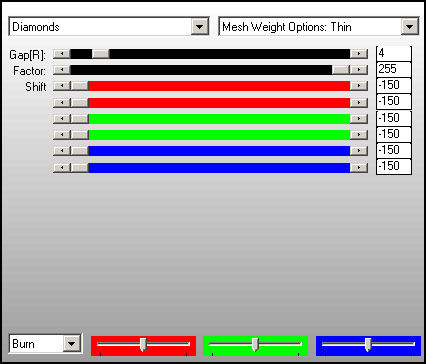Click the Gap[R] slider thumb
The width and height of the screenshot is (426, 364).
(100, 54)
